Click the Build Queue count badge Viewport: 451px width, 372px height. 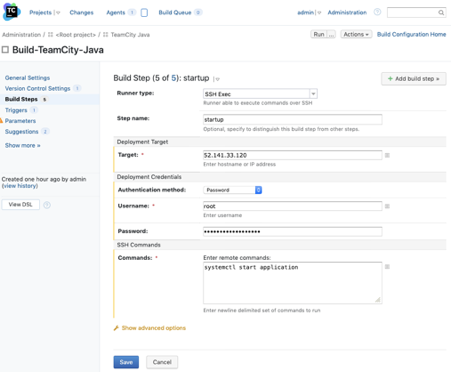198,13
